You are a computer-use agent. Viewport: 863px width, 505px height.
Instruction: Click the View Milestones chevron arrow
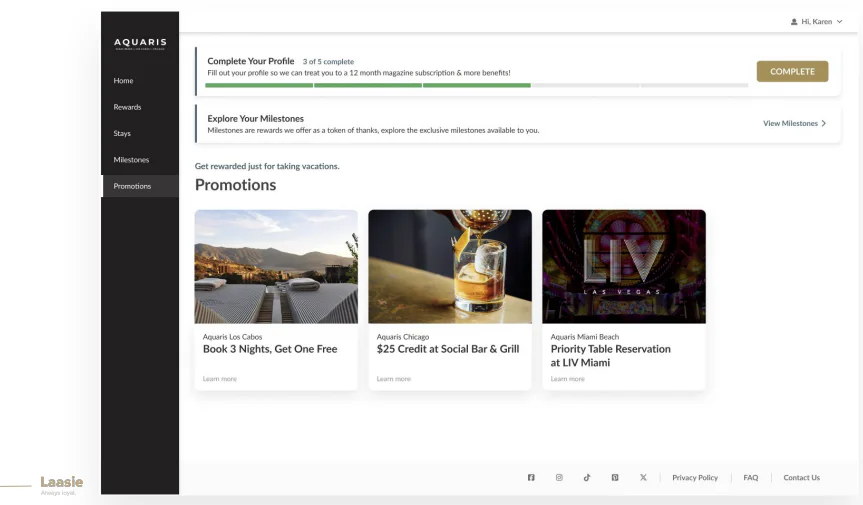(x=824, y=123)
